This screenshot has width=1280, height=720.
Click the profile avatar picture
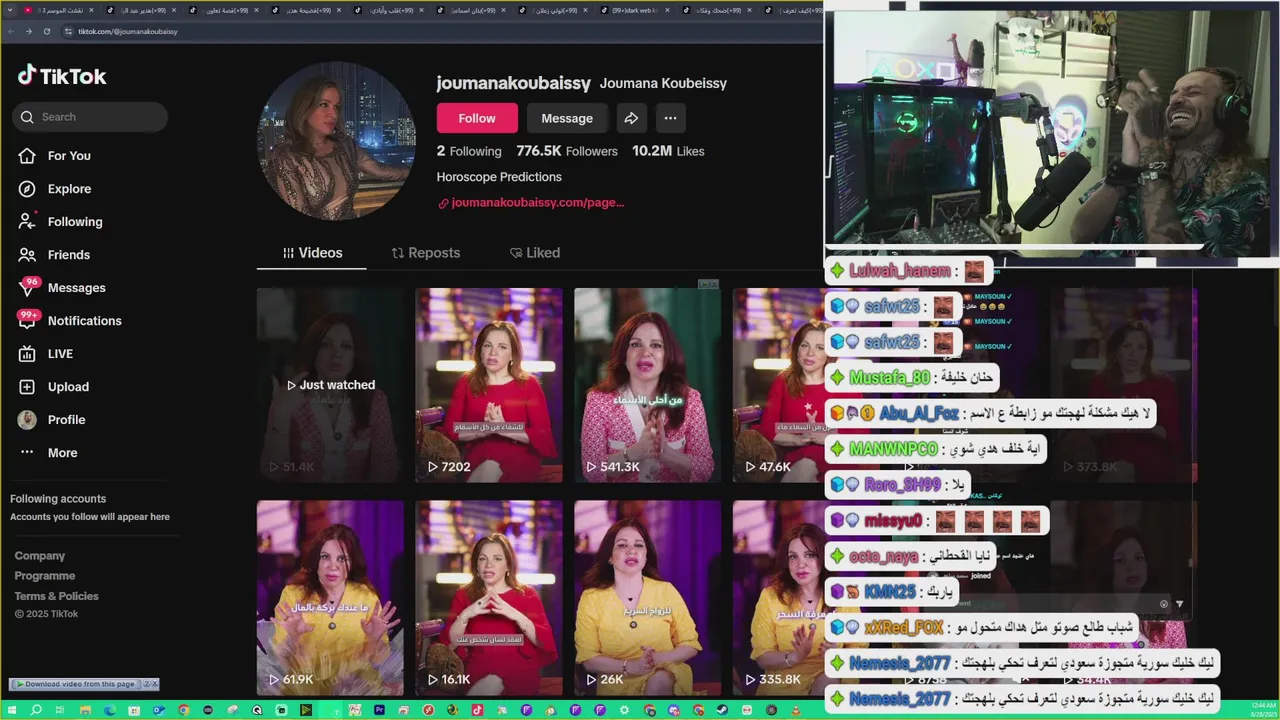pyautogui.click(x=337, y=141)
